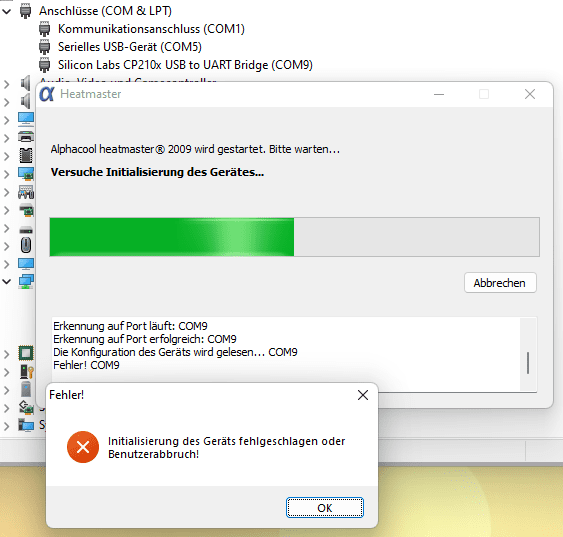
Task: Click the firmware chip icon in device tree
Action: 26,155
